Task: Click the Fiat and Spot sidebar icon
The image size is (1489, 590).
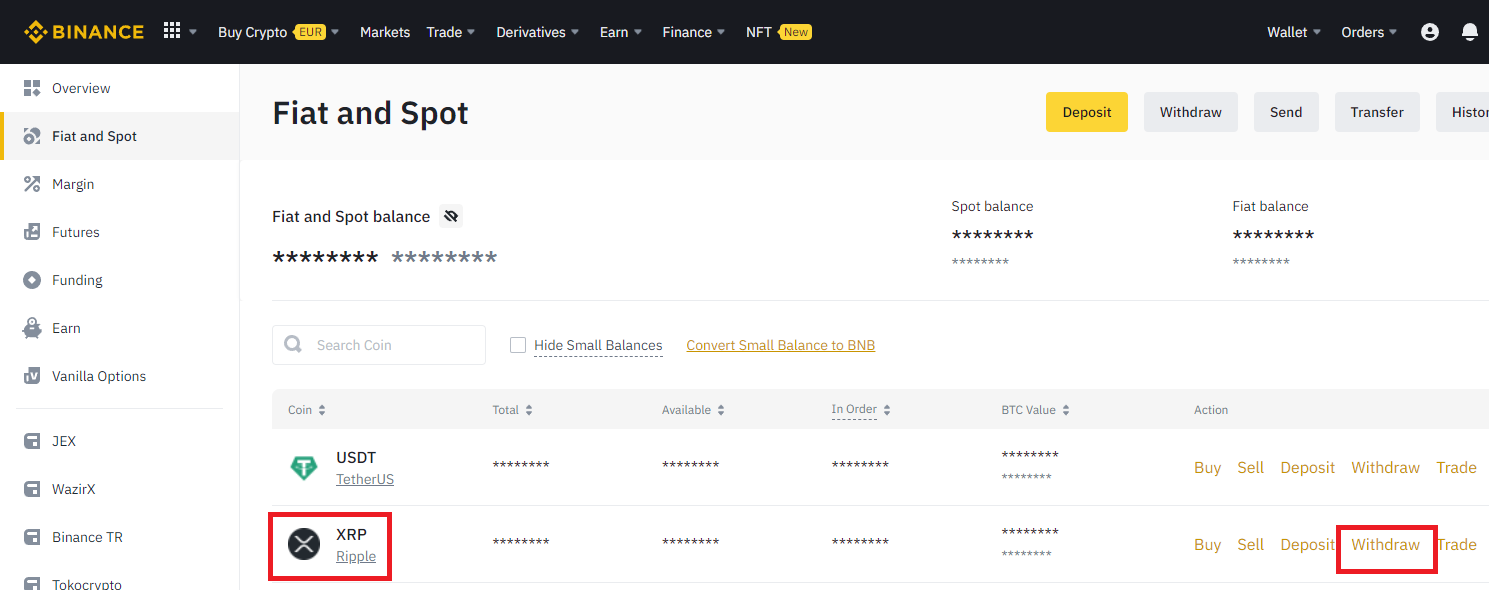Action: point(32,136)
